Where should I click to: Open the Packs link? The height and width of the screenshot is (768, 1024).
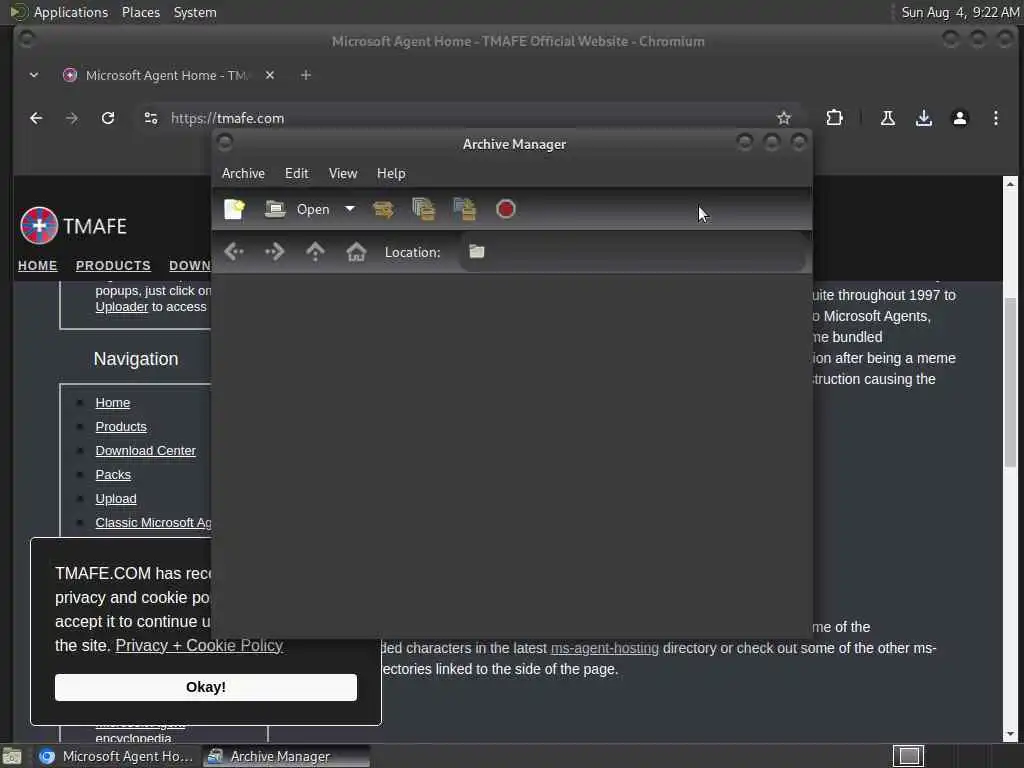click(x=113, y=475)
